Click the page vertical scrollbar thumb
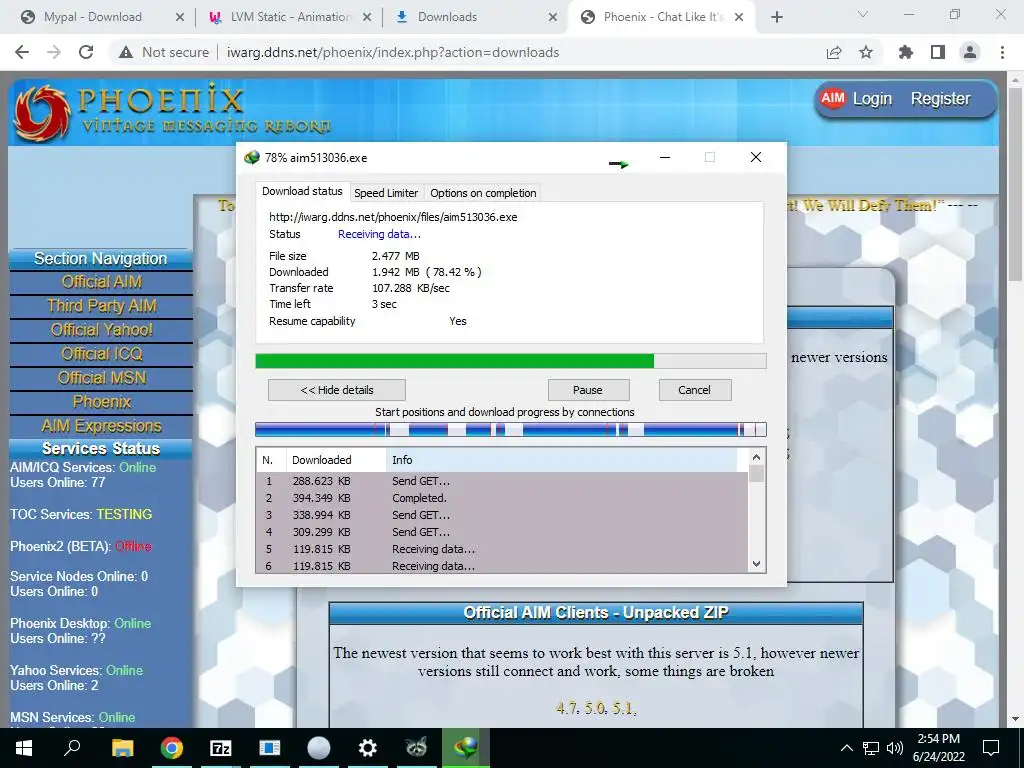This screenshot has width=1024, height=768. click(1016, 184)
